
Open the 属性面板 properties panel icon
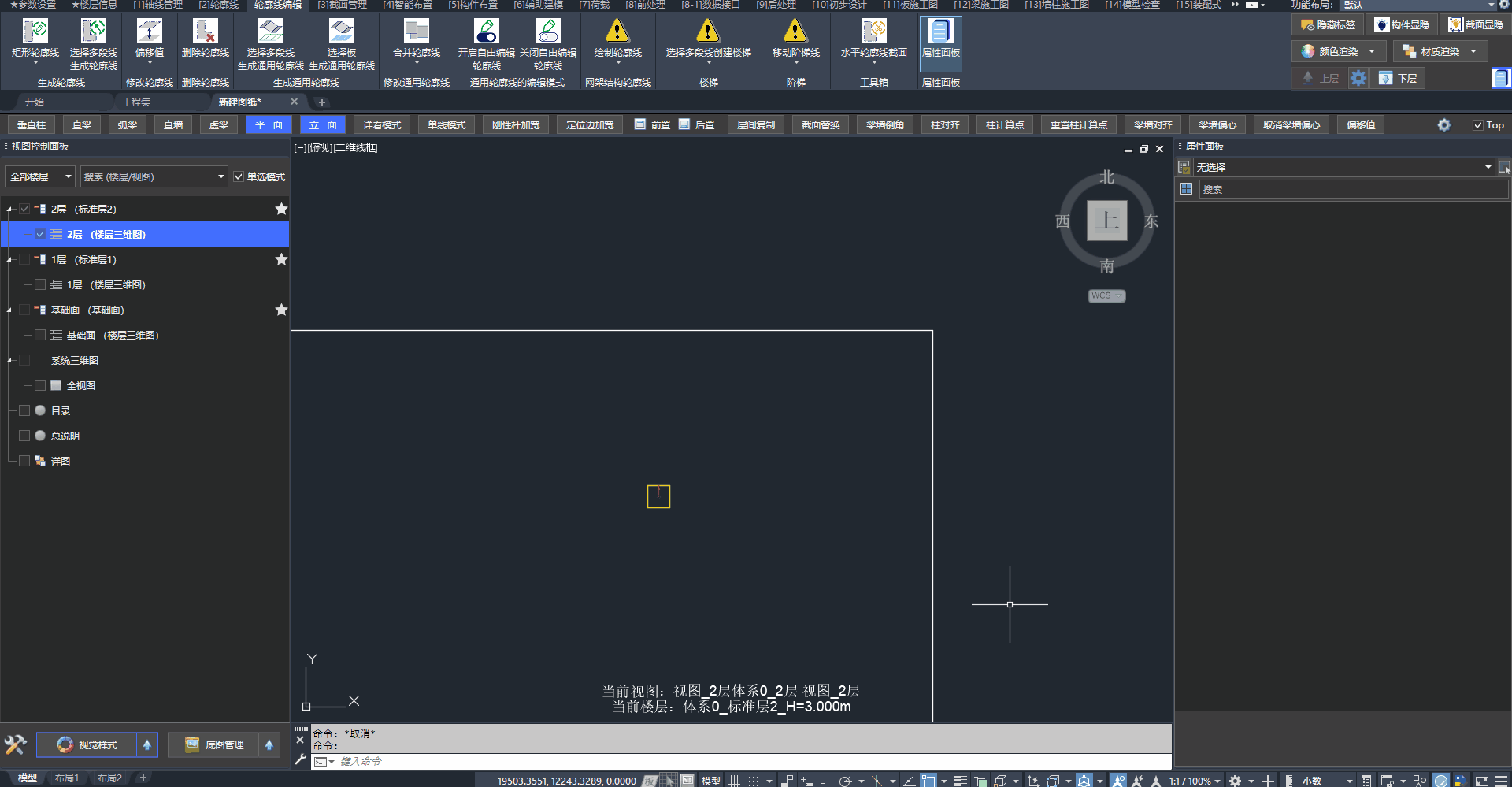(x=940, y=32)
